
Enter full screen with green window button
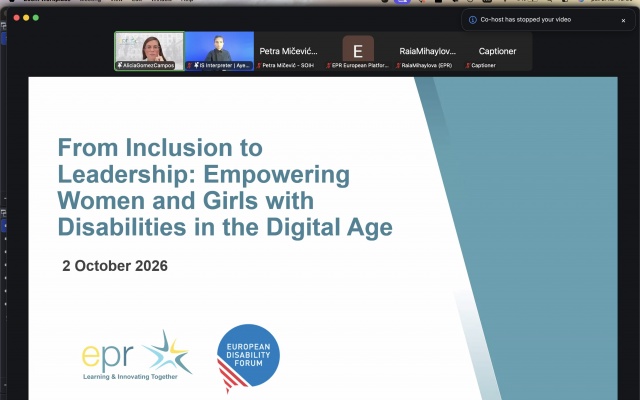(x=36, y=18)
